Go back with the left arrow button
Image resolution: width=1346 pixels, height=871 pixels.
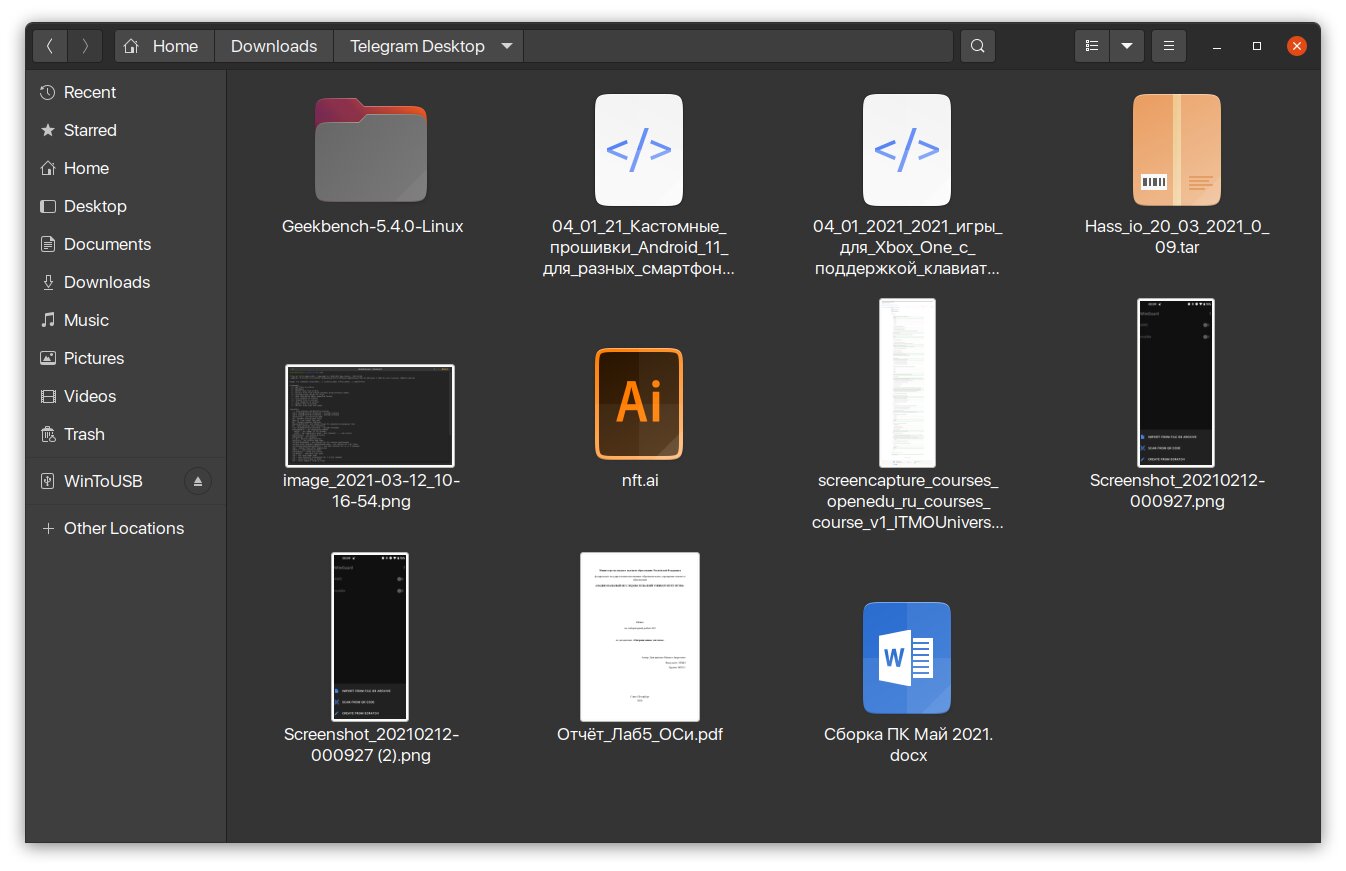50,46
